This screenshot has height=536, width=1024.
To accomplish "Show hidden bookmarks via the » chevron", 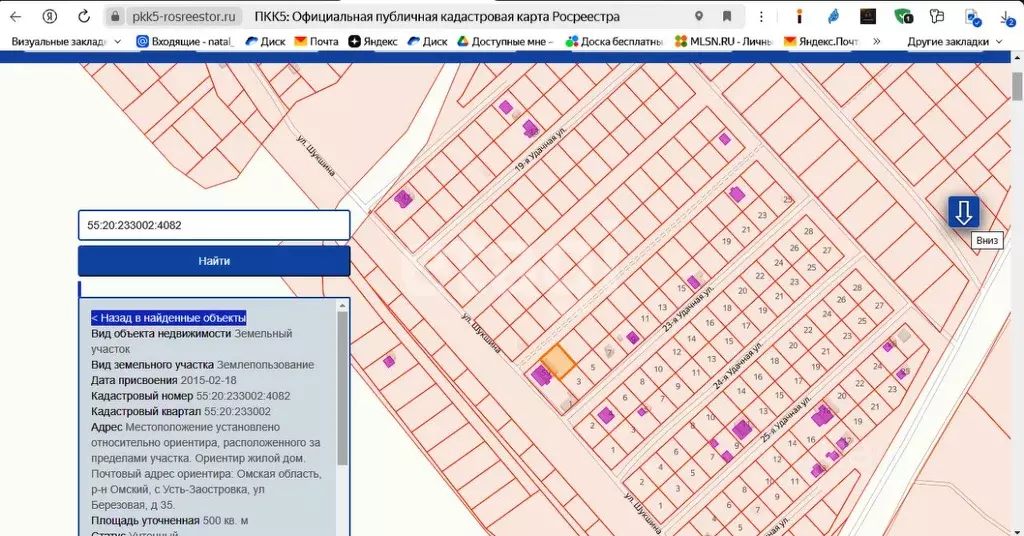I will [x=877, y=41].
